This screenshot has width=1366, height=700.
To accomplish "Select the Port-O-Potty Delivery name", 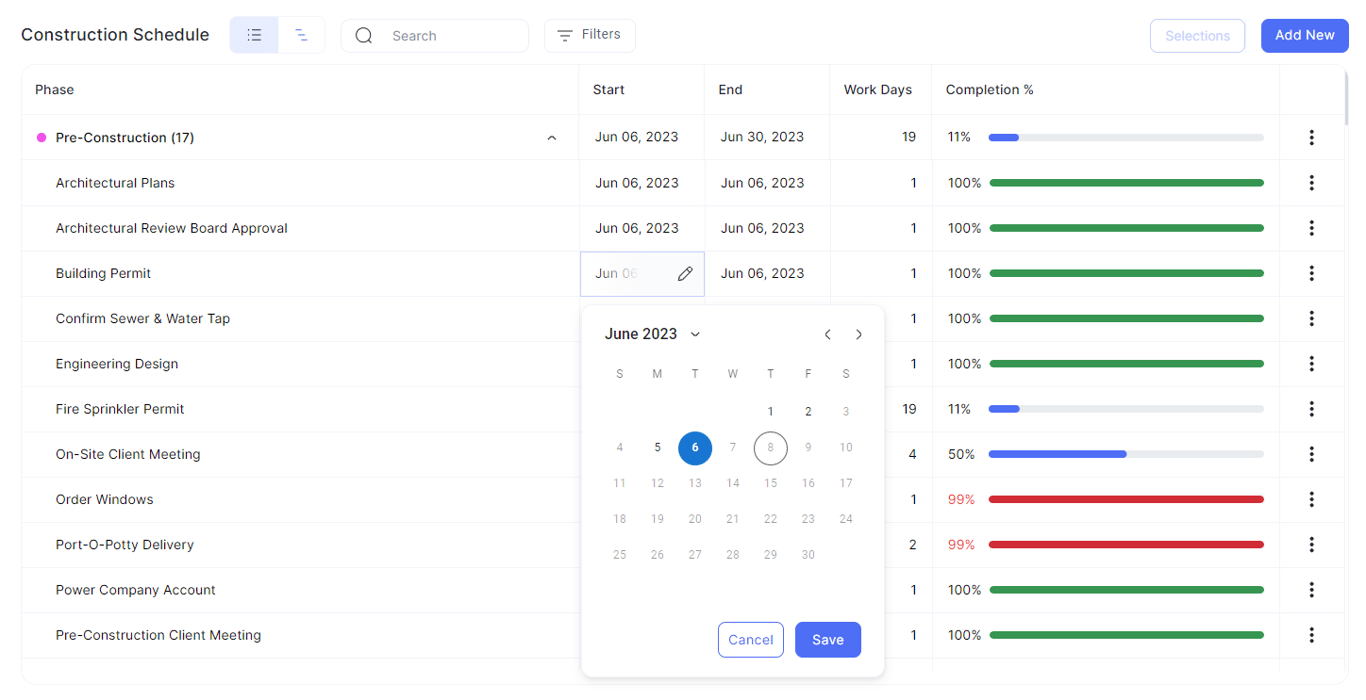I will point(124,545).
